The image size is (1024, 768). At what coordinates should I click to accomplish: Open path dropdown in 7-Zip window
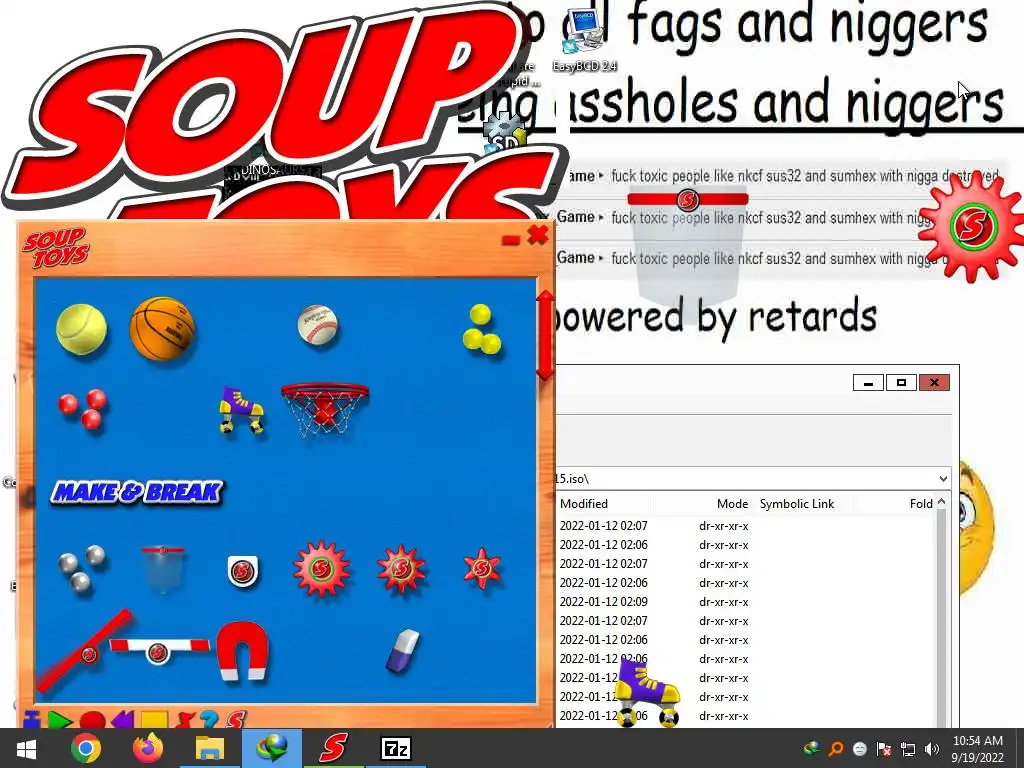coord(943,479)
